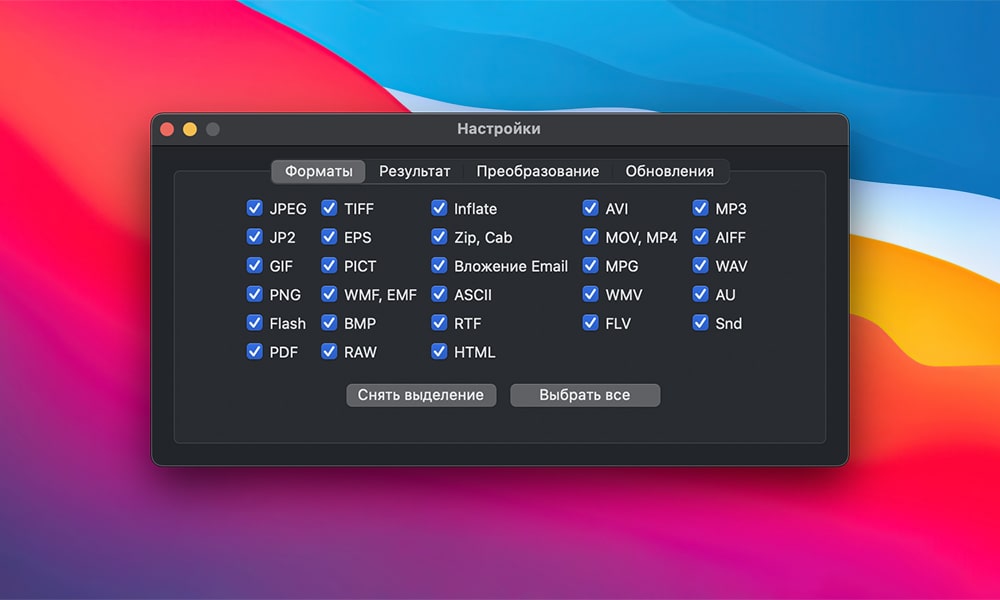The image size is (1000, 600).
Task: Disable the AIFF audio format
Action: point(699,237)
